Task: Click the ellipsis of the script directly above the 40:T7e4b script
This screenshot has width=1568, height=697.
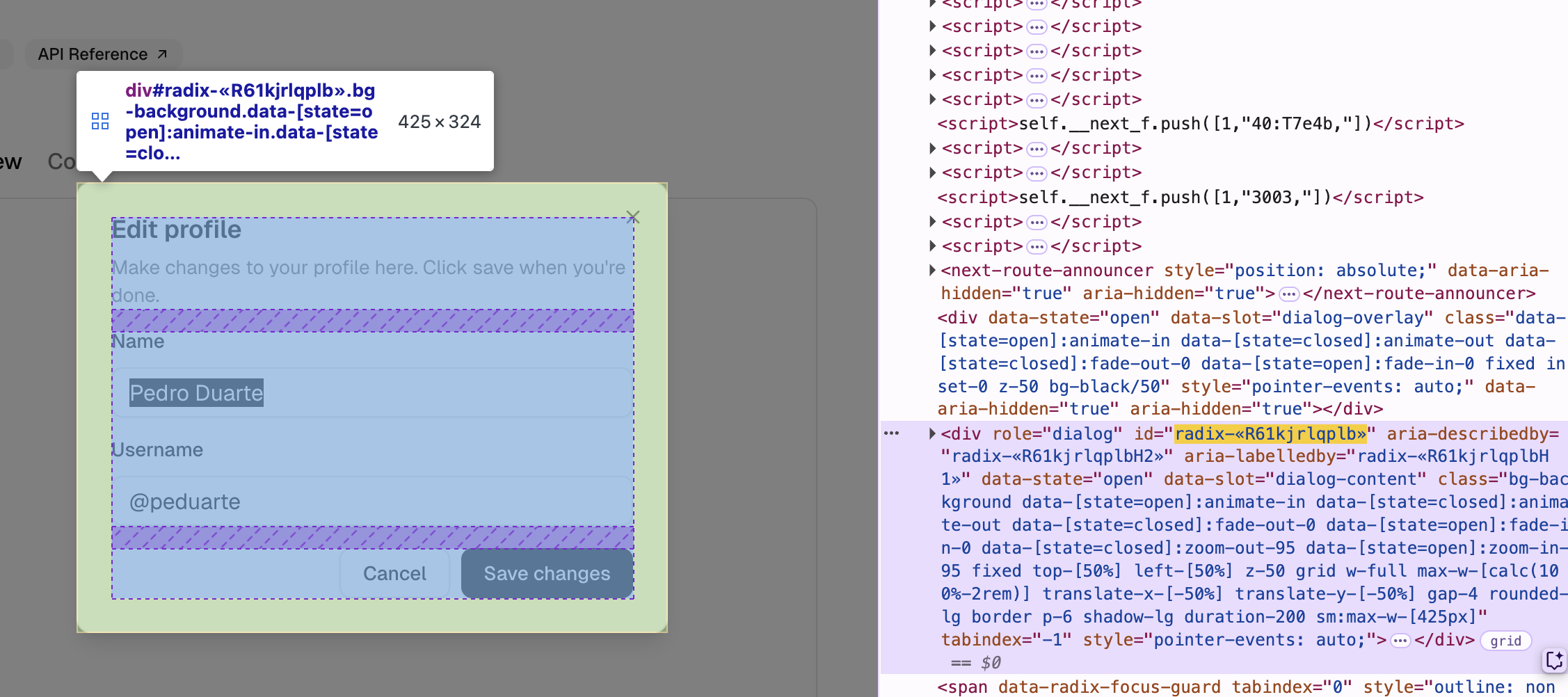Action: pyautogui.click(x=1037, y=100)
